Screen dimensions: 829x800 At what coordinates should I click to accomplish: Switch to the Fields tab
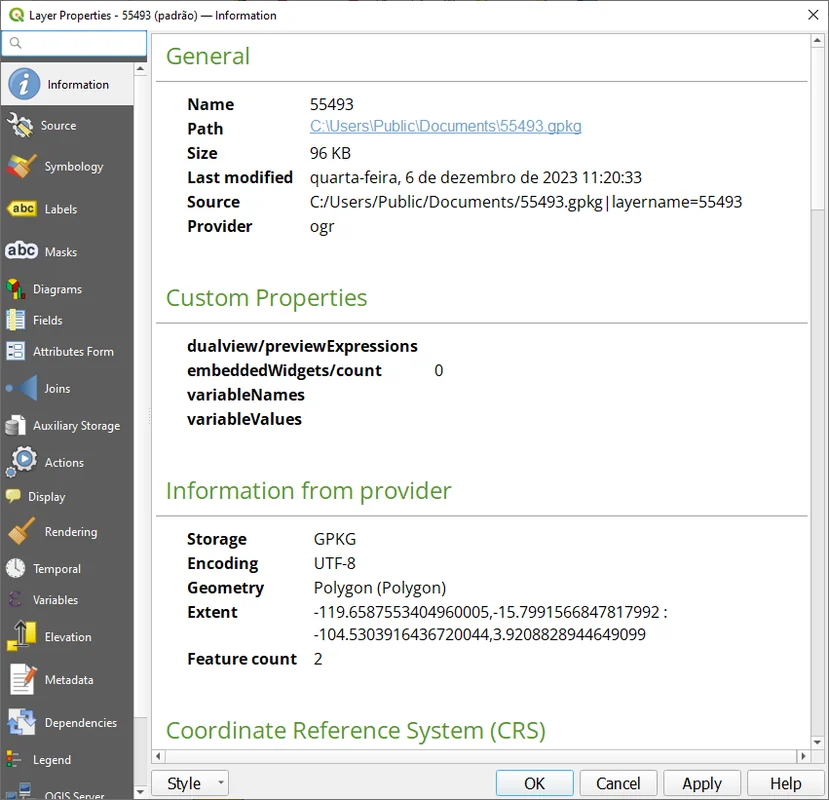(47, 320)
